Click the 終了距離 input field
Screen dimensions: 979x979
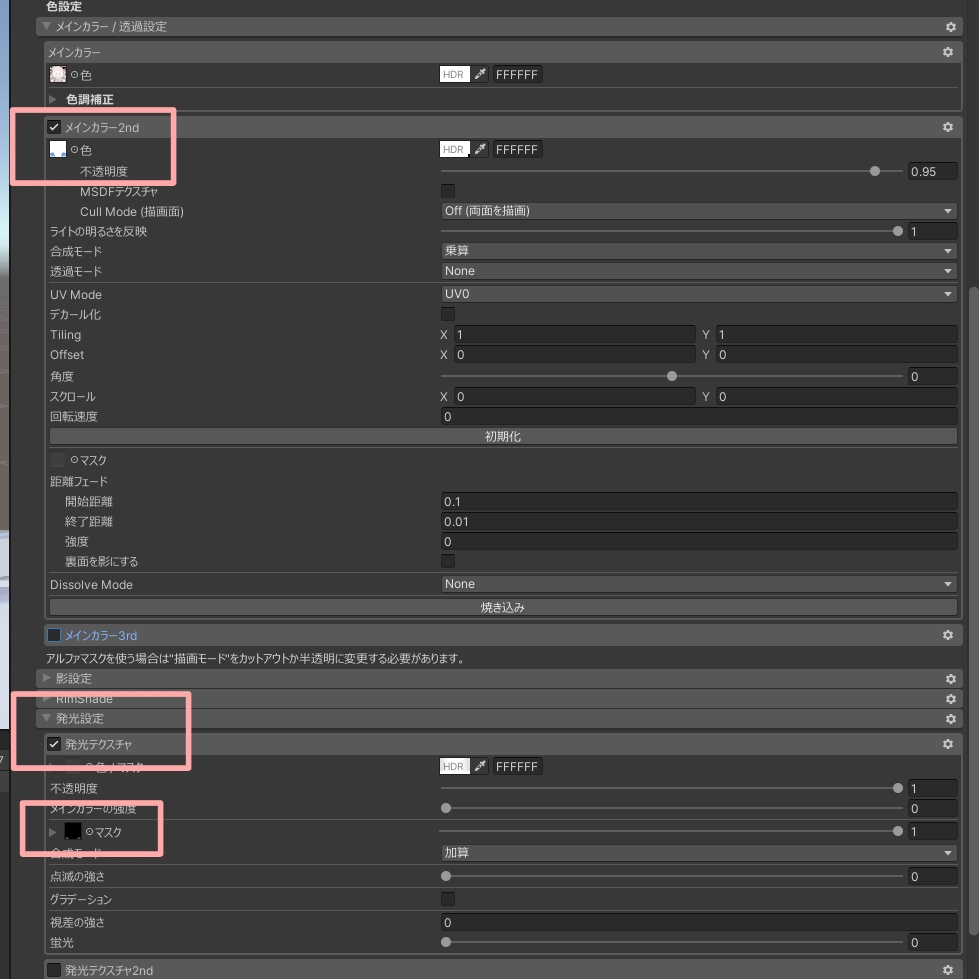[699, 521]
